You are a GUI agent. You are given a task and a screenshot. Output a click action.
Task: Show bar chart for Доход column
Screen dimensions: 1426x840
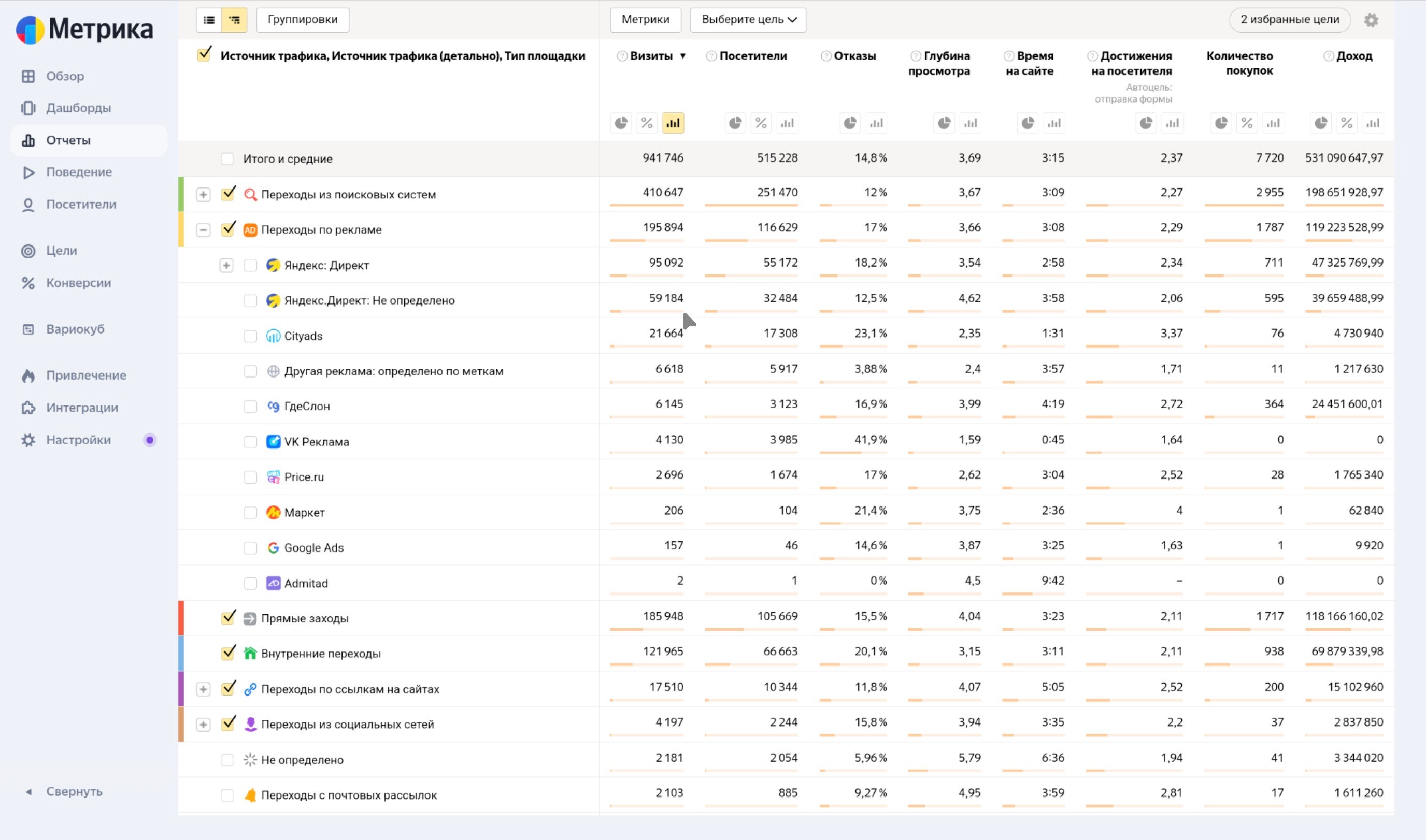tap(1373, 123)
